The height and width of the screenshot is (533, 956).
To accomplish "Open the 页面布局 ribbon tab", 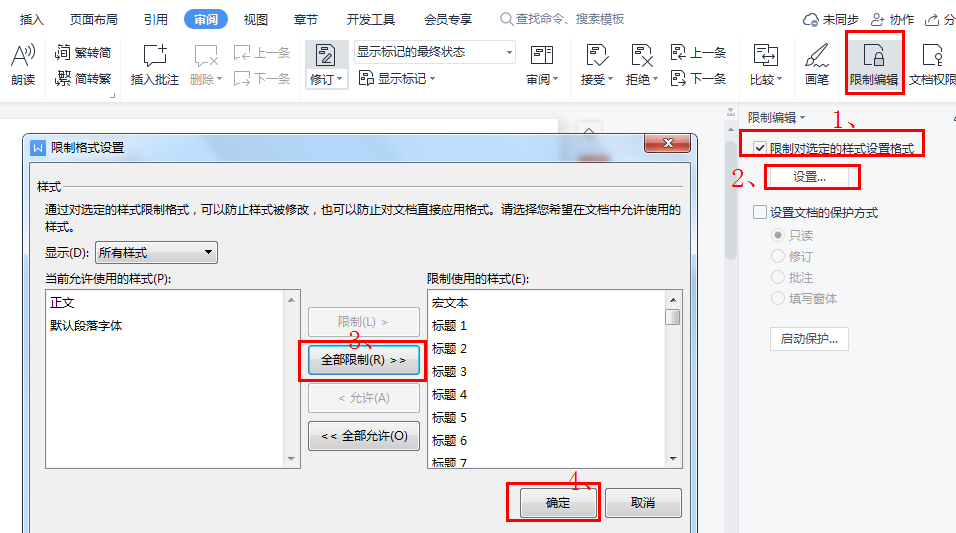I will [x=93, y=20].
